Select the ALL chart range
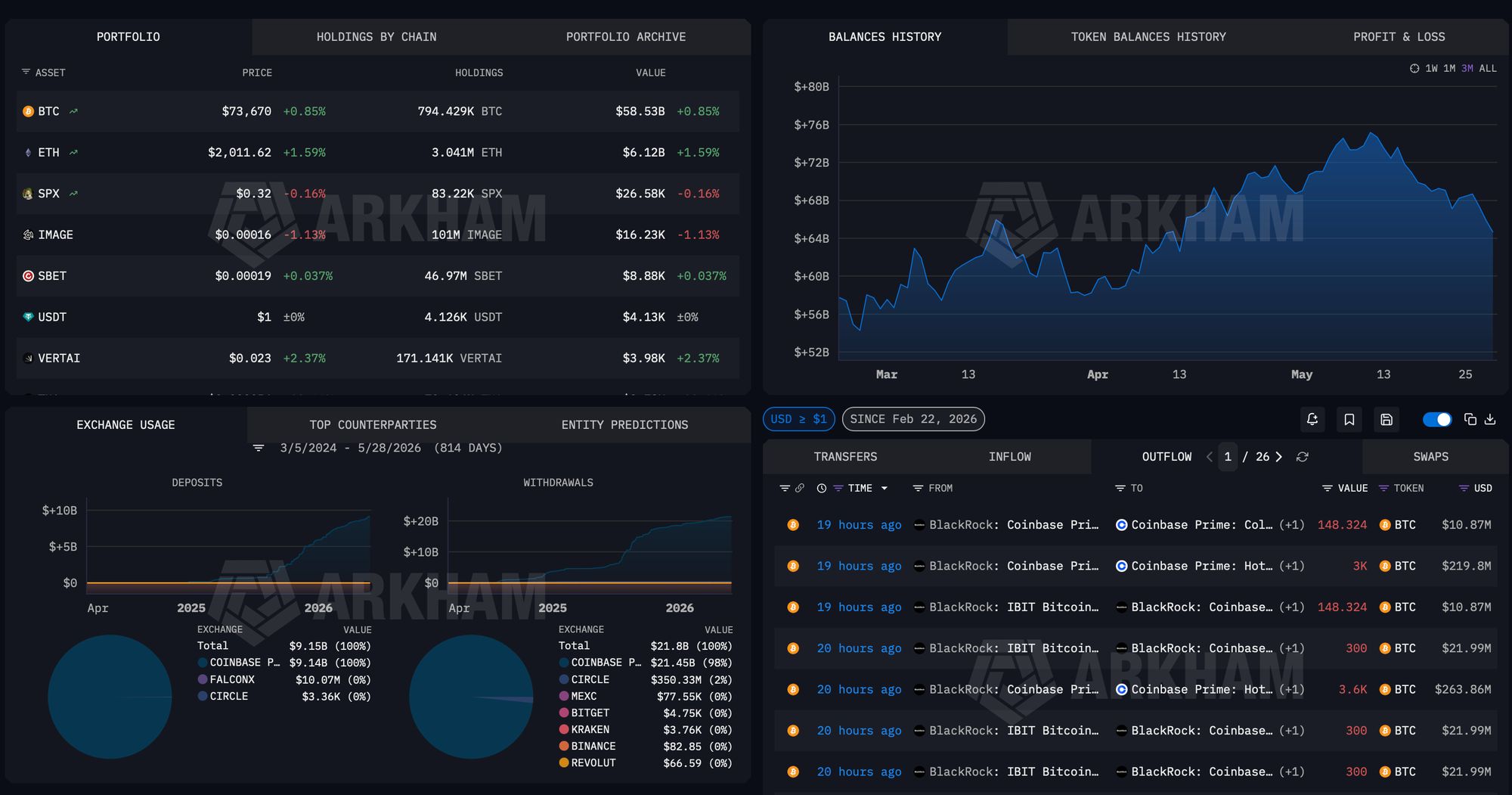Image resolution: width=1512 pixels, height=795 pixels. [x=1488, y=68]
